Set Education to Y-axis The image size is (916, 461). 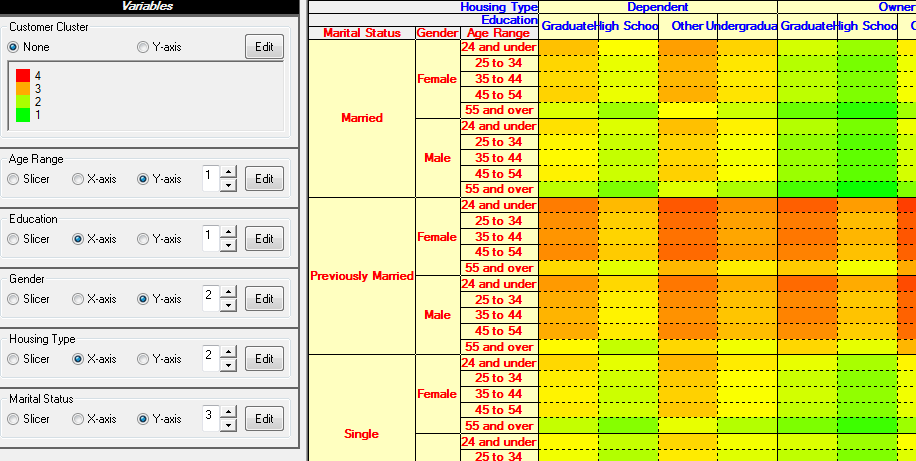tap(143, 239)
